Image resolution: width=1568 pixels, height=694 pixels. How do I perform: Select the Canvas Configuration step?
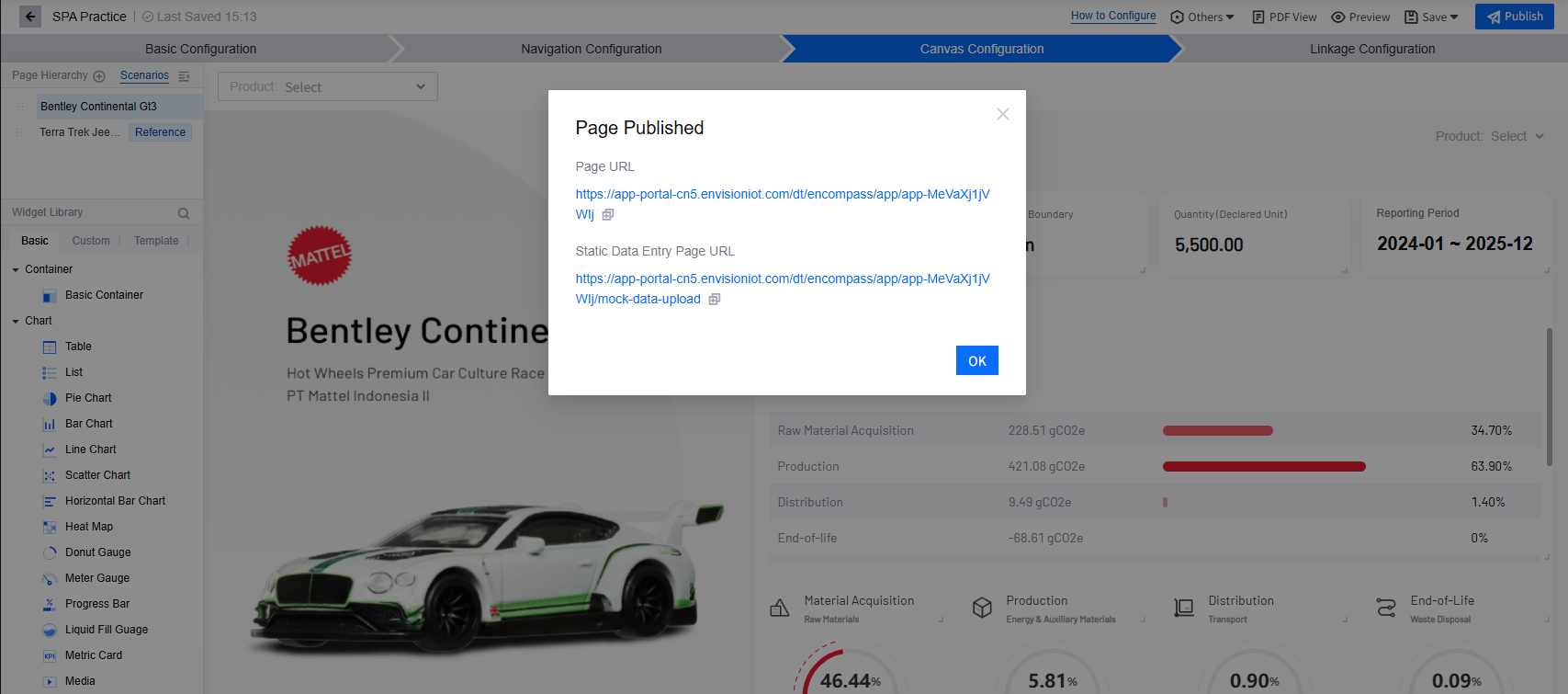pos(981,49)
